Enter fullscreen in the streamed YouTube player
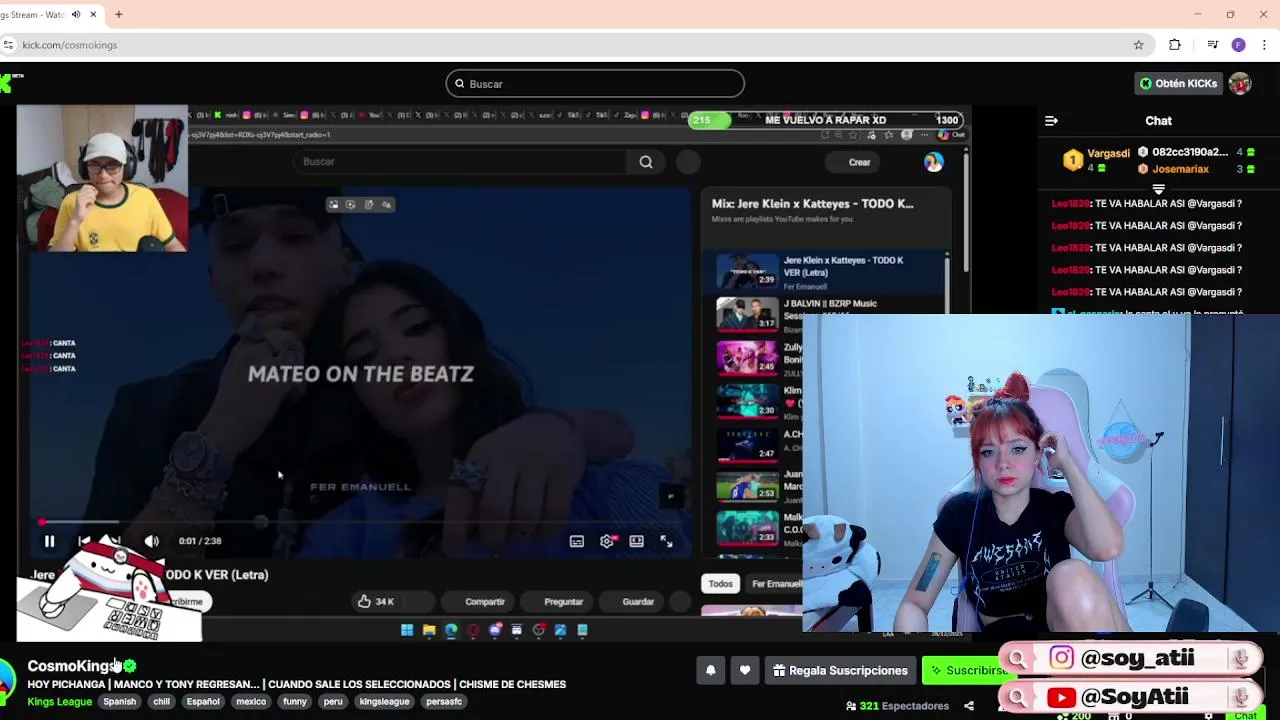The width and height of the screenshot is (1280, 720). 666,541
